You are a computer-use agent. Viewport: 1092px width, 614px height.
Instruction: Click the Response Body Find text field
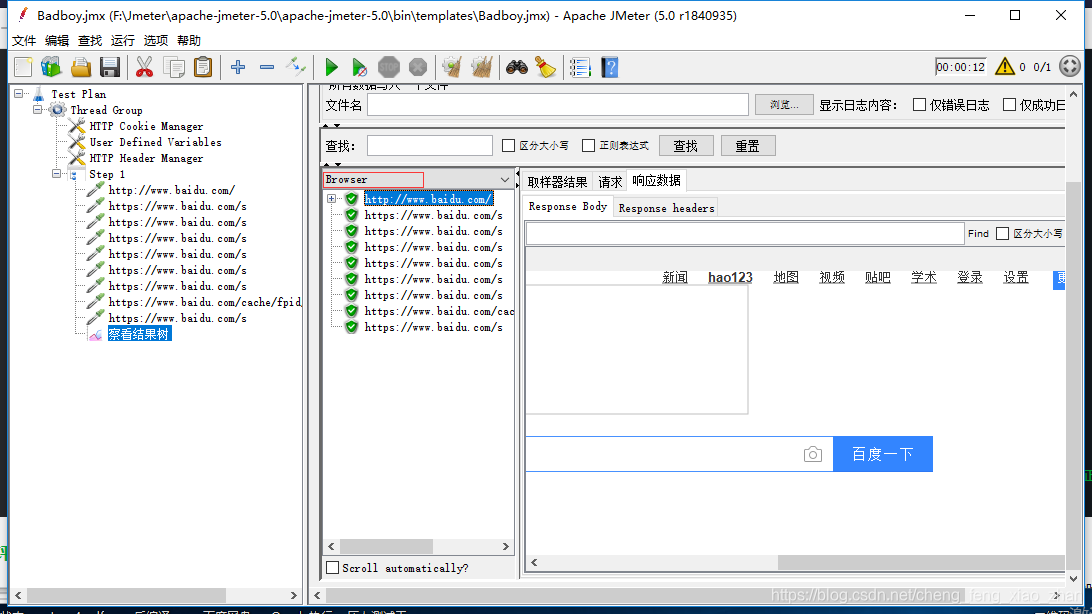(x=744, y=233)
